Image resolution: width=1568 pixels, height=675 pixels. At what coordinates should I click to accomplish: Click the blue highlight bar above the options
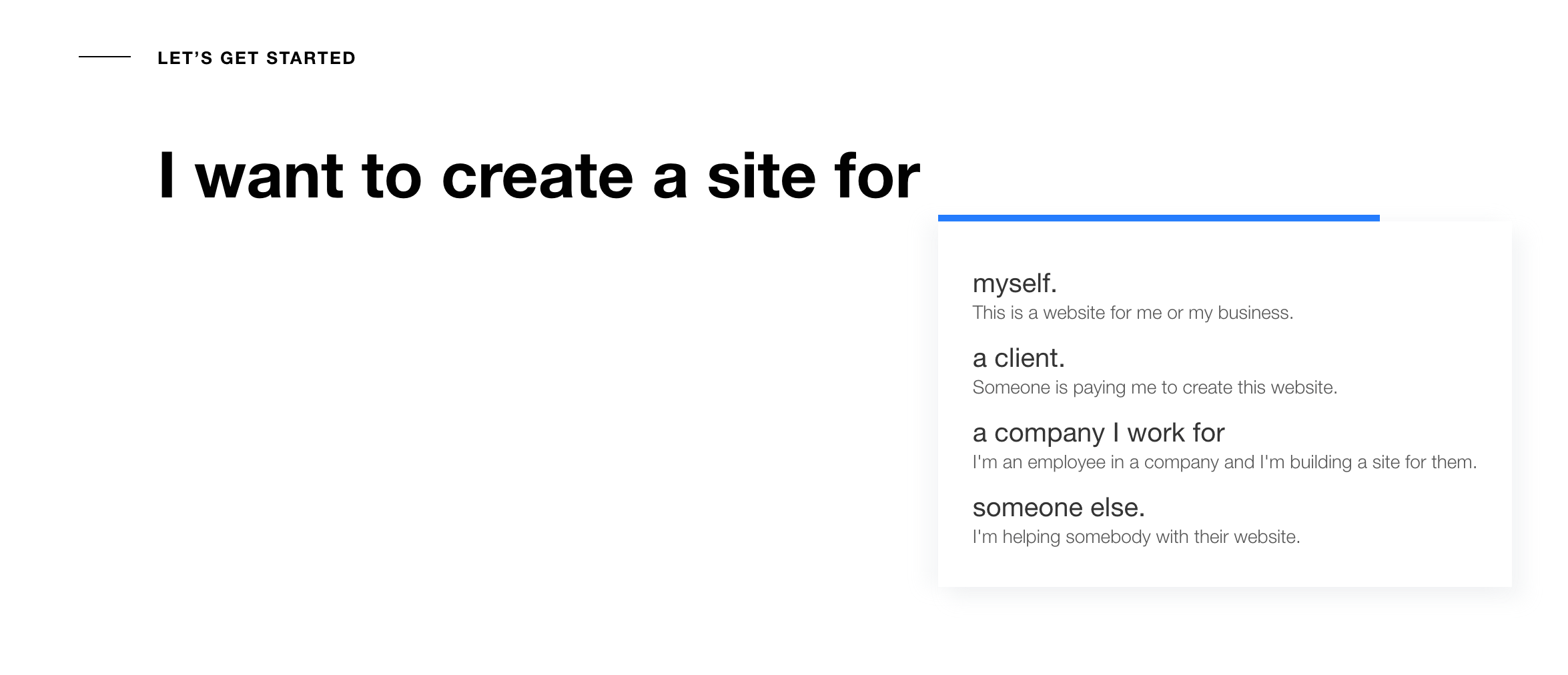1158,218
